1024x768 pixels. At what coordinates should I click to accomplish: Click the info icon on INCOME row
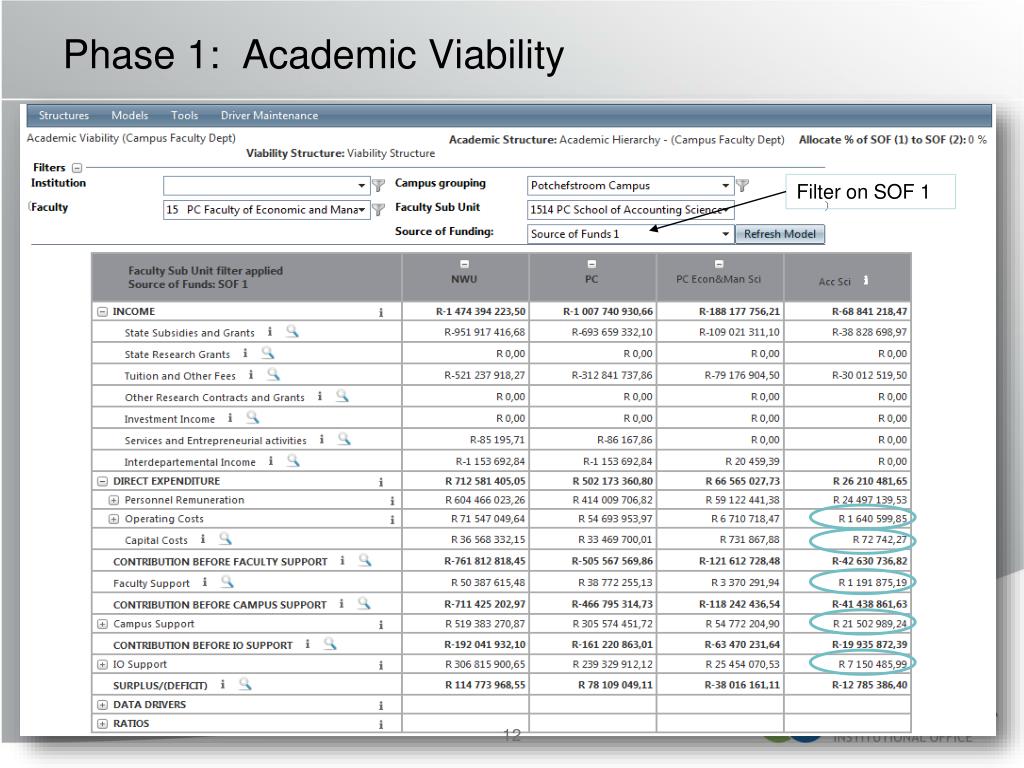point(381,313)
